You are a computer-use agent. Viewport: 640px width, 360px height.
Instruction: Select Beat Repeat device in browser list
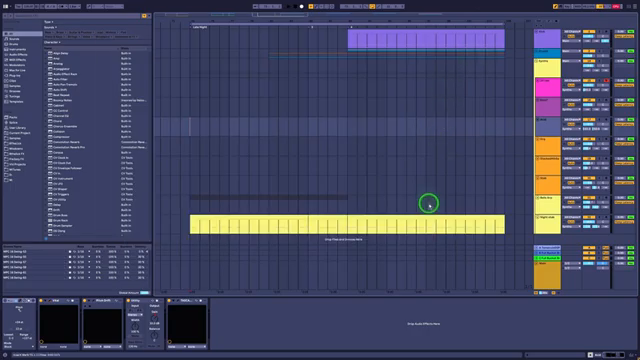pos(61,95)
